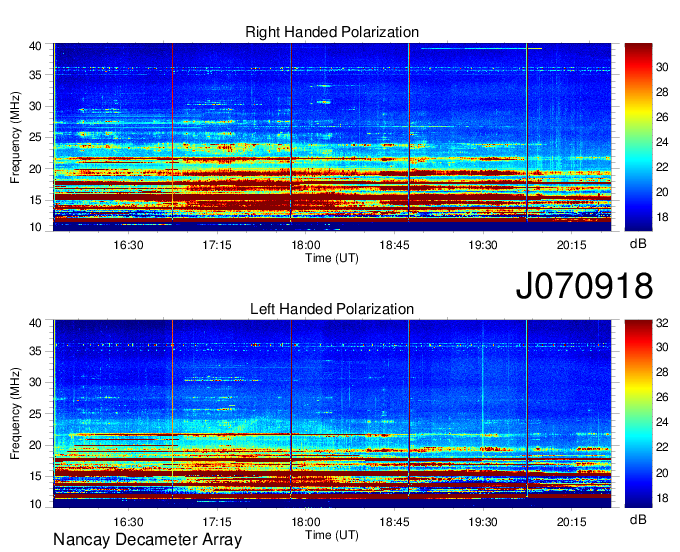Click 'Frequency (MHz)' axis label of Left Handed plot
The height and width of the screenshot is (552, 680).
pyautogui.click(x=15, y=414)
